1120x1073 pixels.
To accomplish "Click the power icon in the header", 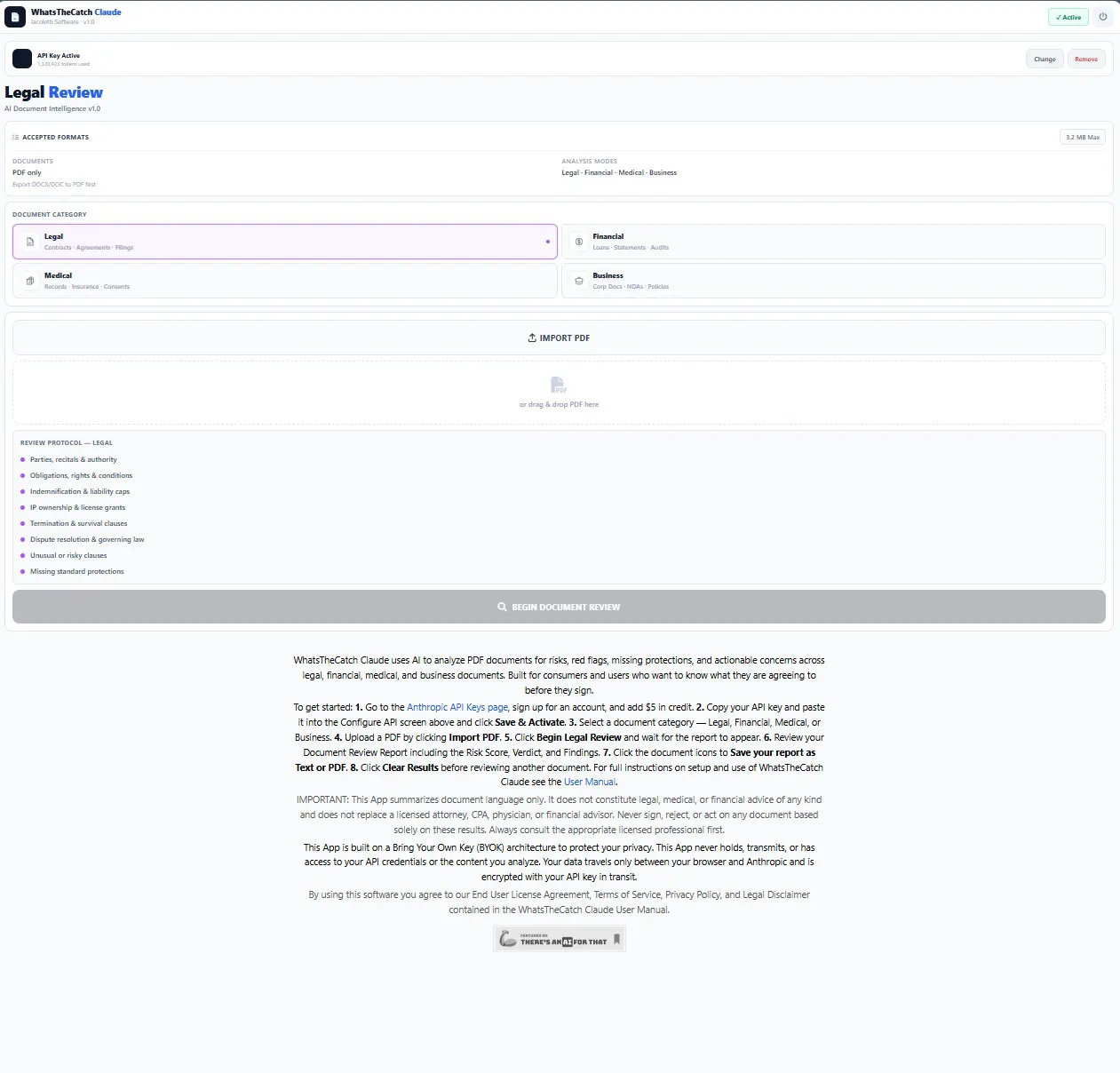I will click(1103, 17).
